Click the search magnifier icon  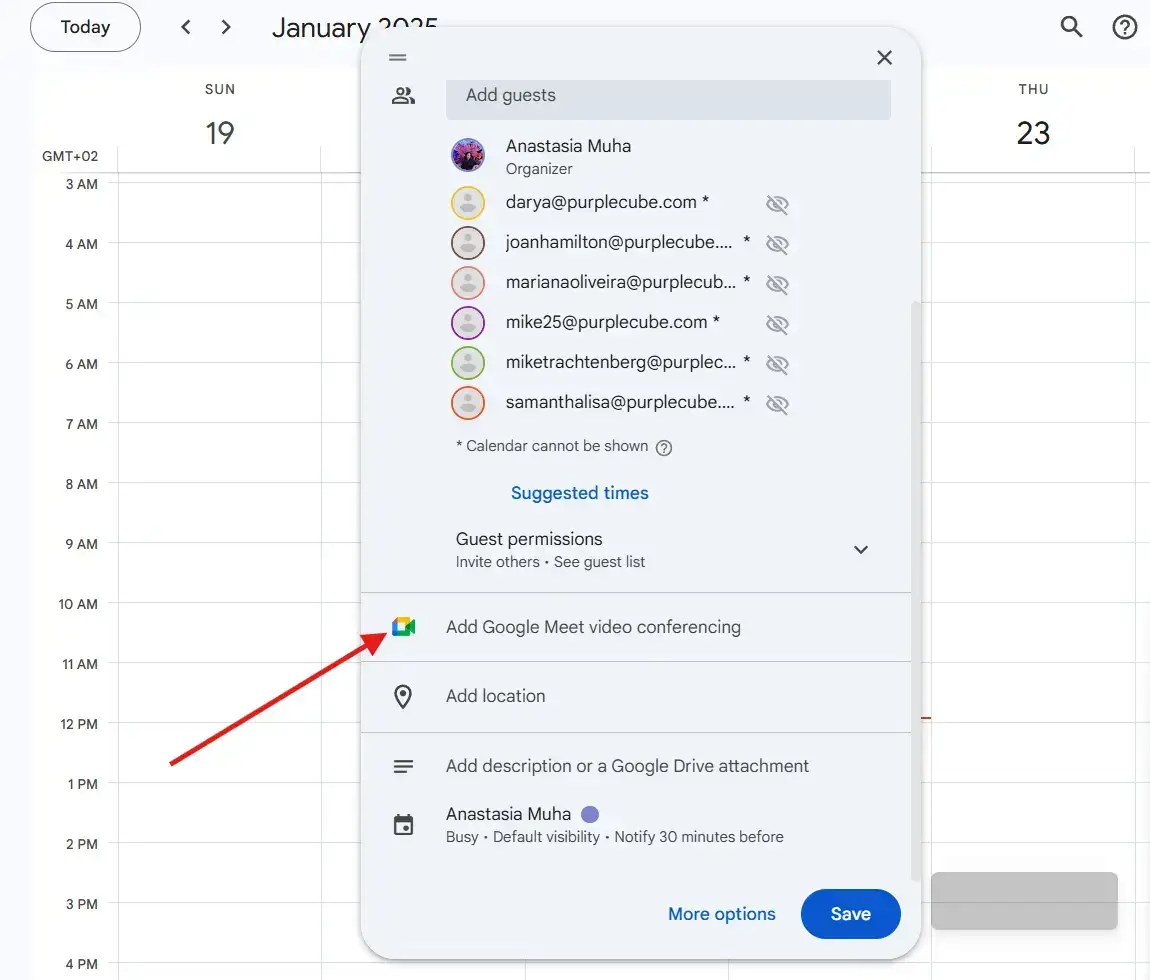[1071, 27]
